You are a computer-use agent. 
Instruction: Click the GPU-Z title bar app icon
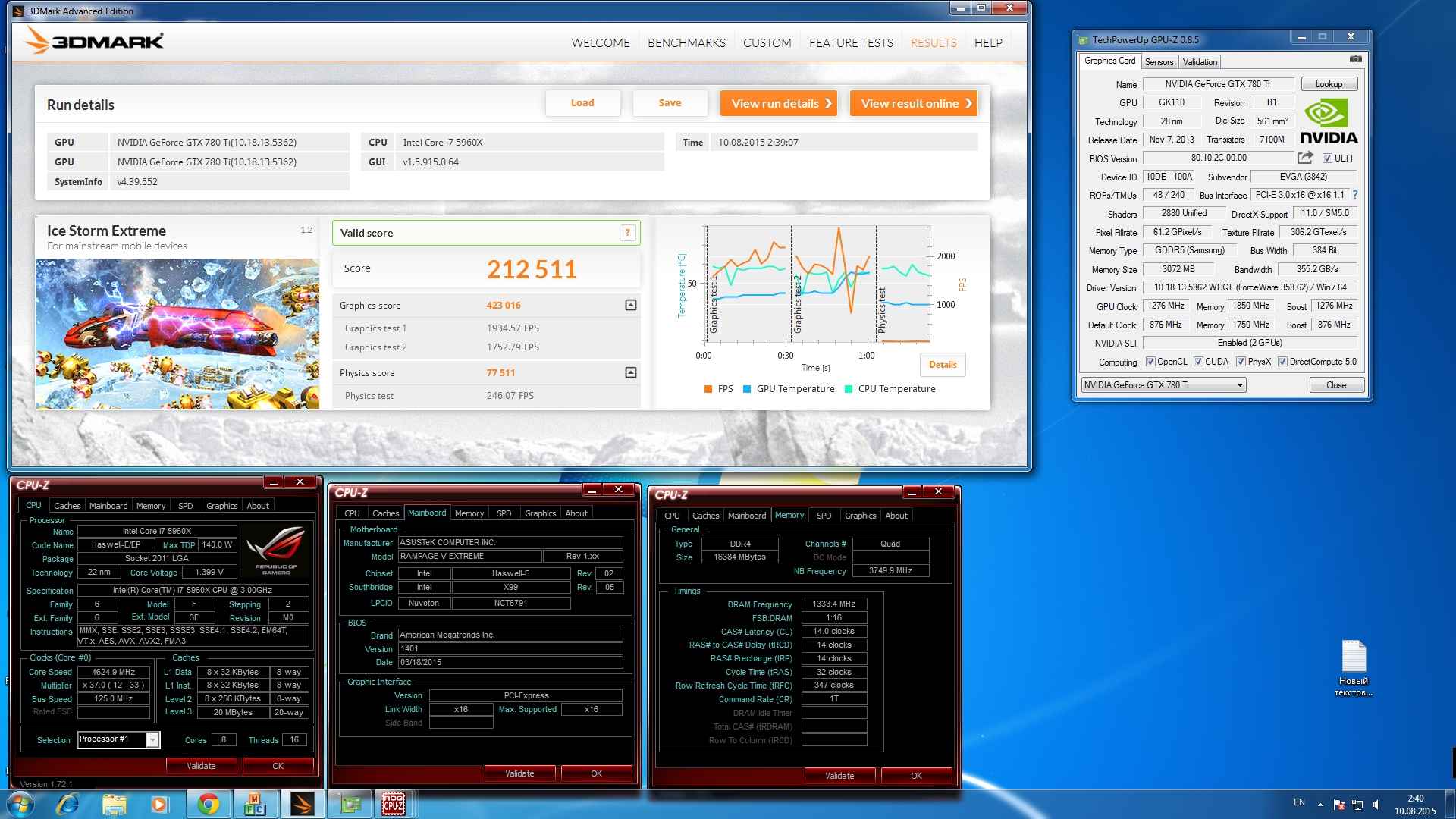pos(1084,40)
